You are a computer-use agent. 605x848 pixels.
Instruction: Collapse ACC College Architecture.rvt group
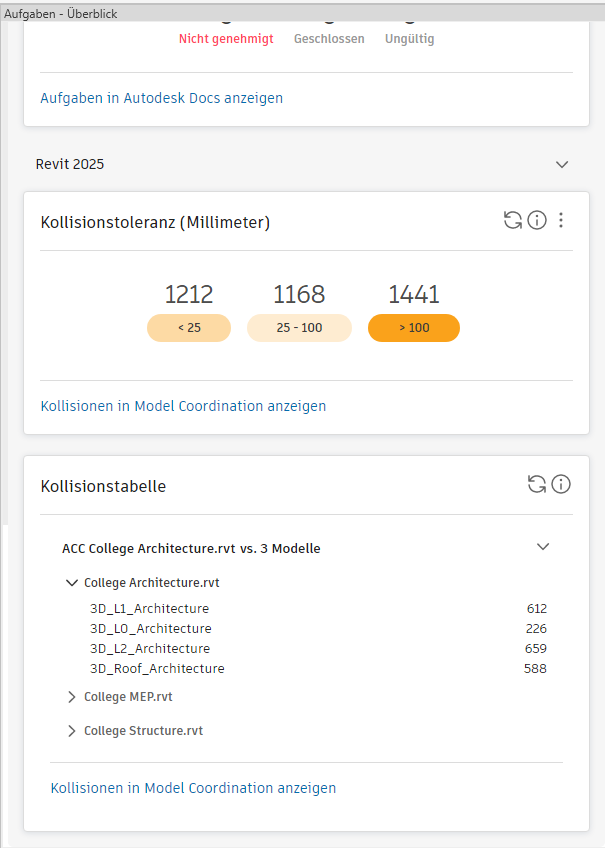tap(543, 547)
